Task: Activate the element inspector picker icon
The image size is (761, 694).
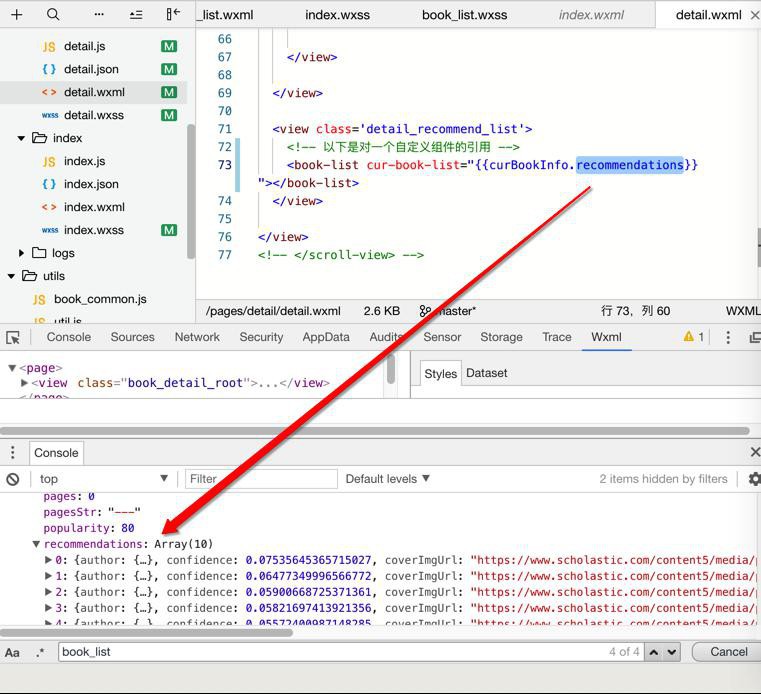Action: click(x=13, y=338)
